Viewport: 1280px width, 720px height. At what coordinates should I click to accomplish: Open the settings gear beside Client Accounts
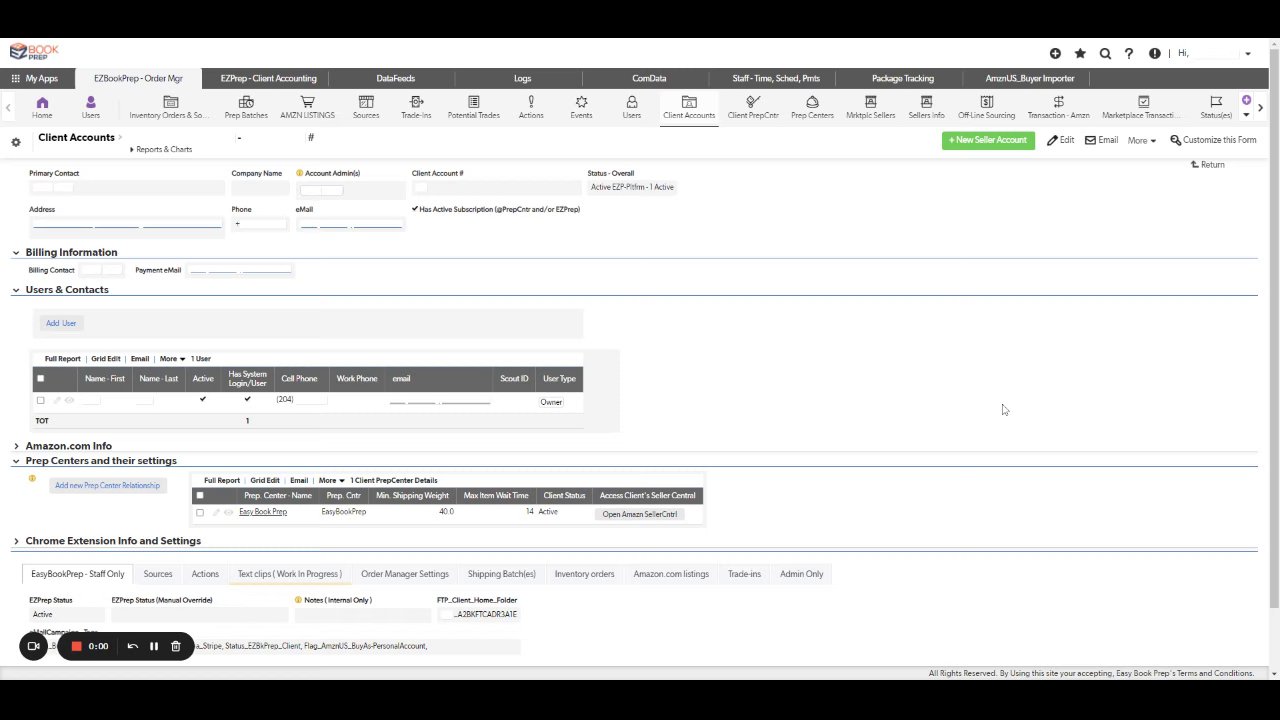coord(15,142)
